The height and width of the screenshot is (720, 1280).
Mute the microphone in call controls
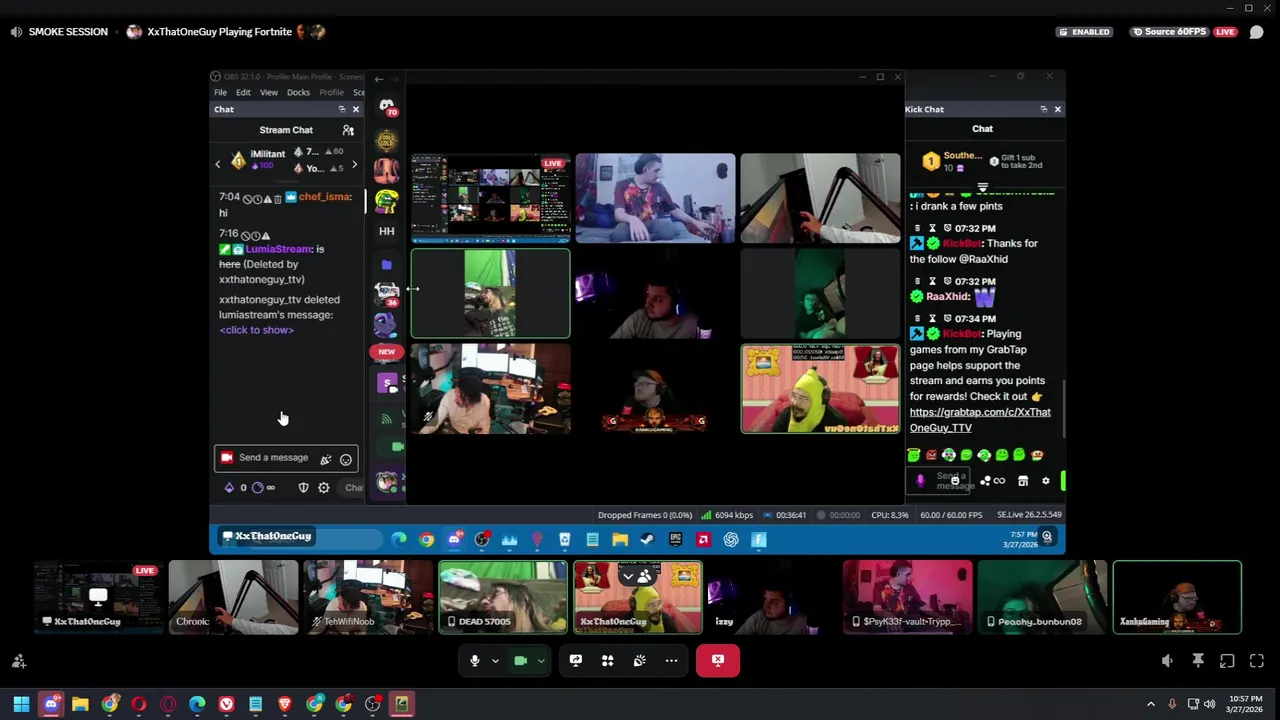[475, 660]
